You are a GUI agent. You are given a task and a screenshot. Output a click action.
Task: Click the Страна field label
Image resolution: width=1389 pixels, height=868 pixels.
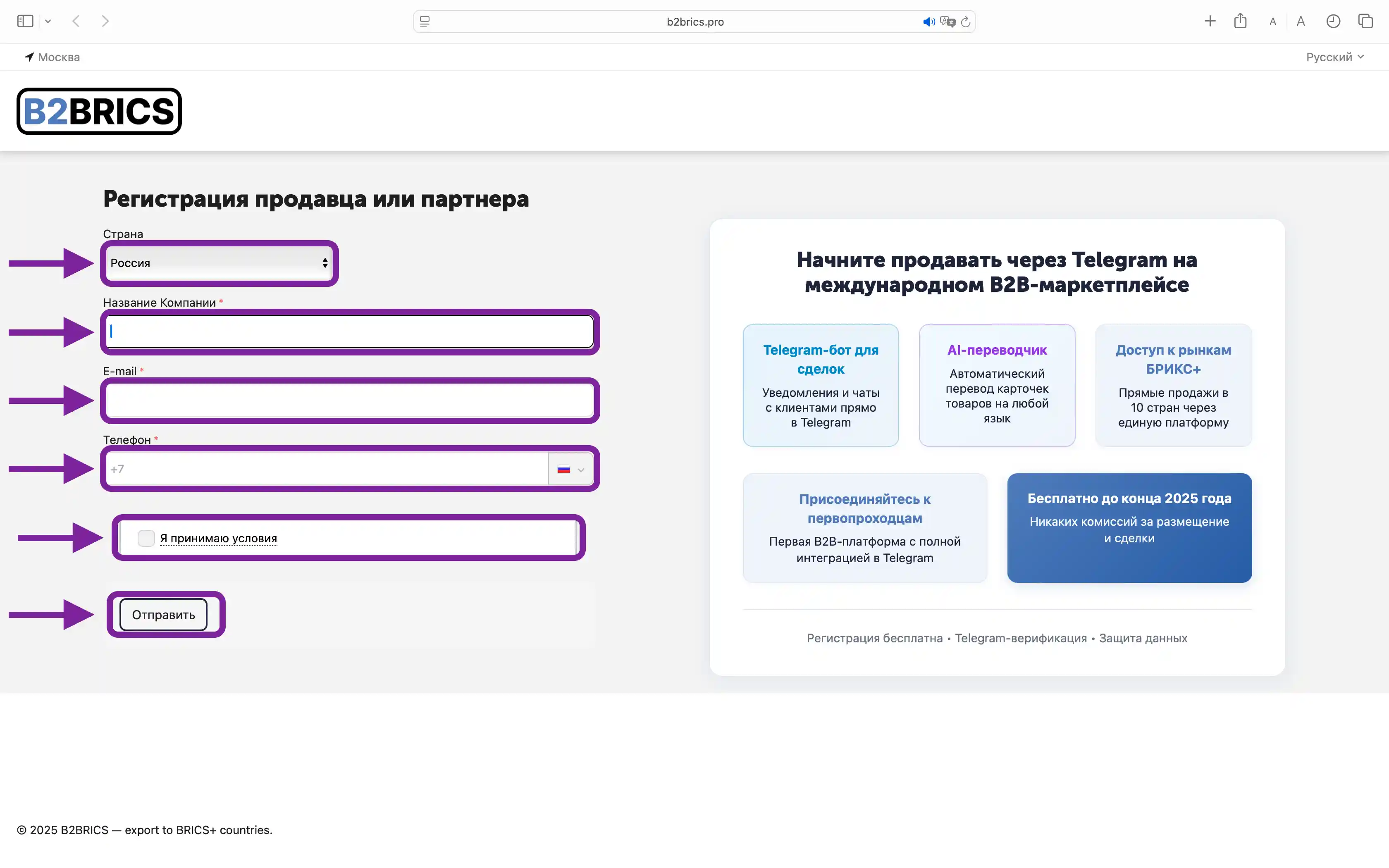123,234
